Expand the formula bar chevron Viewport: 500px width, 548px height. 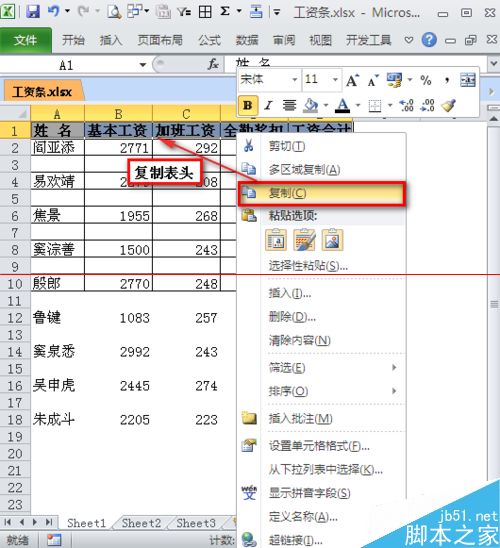coord(494,64)
